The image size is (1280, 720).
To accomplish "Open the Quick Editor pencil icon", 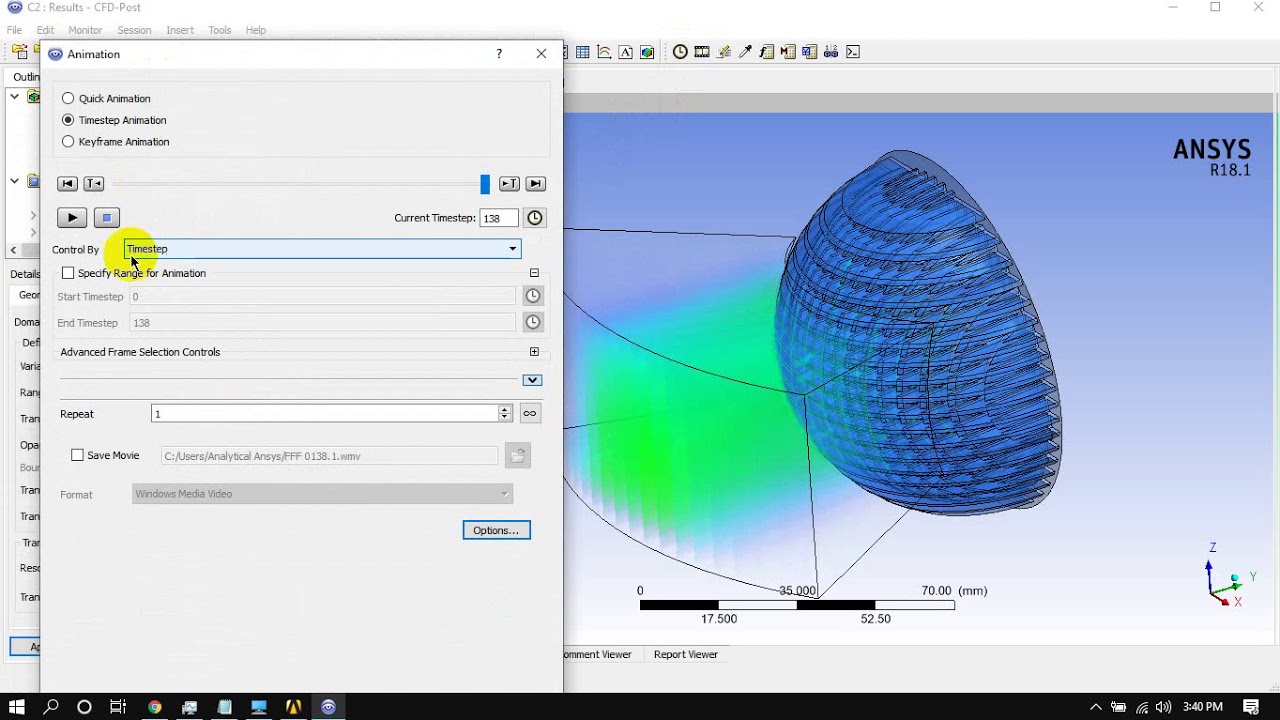I will (x=723, y=52).
